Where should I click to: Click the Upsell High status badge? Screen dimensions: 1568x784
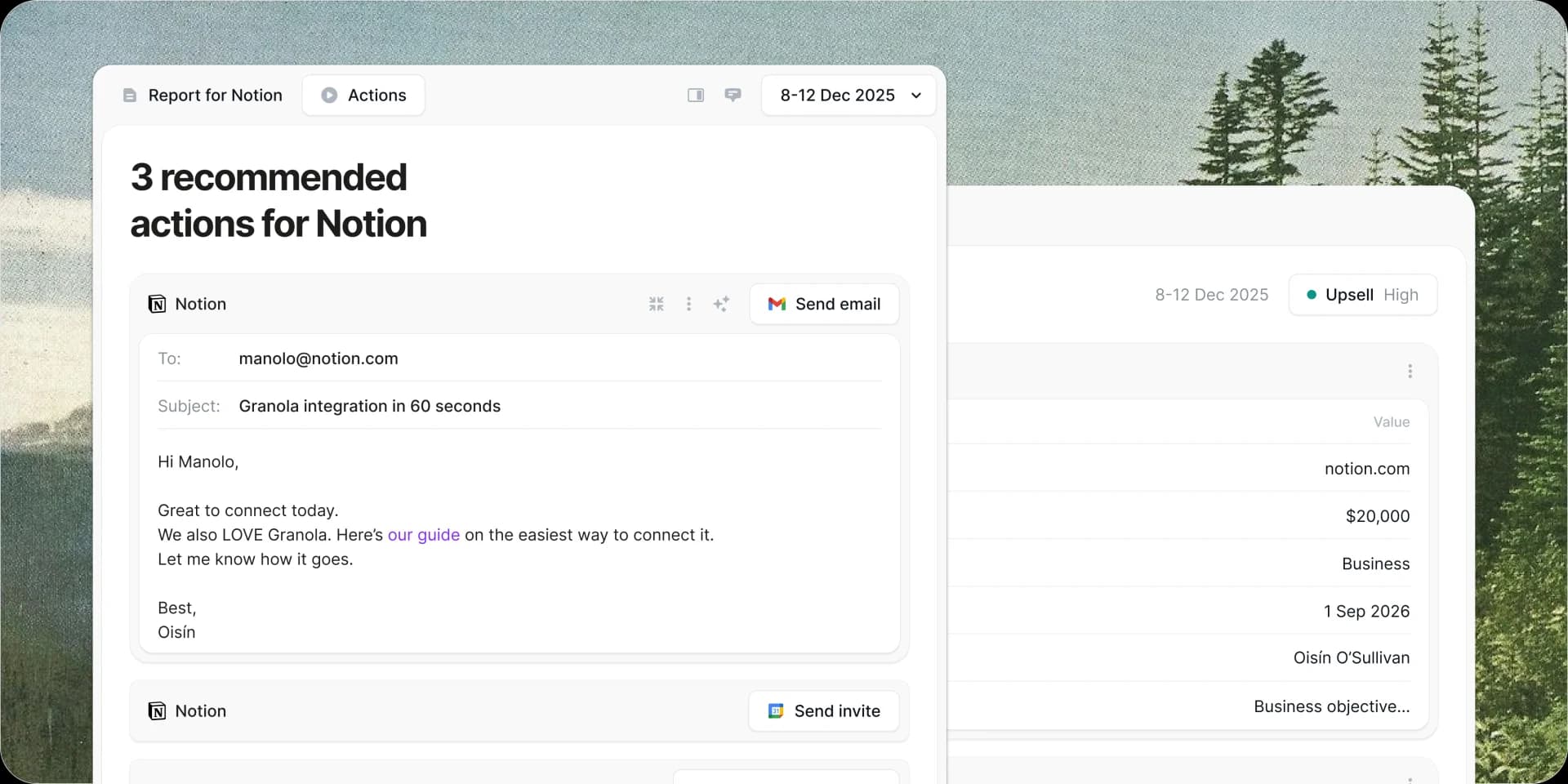[1362, 295]
